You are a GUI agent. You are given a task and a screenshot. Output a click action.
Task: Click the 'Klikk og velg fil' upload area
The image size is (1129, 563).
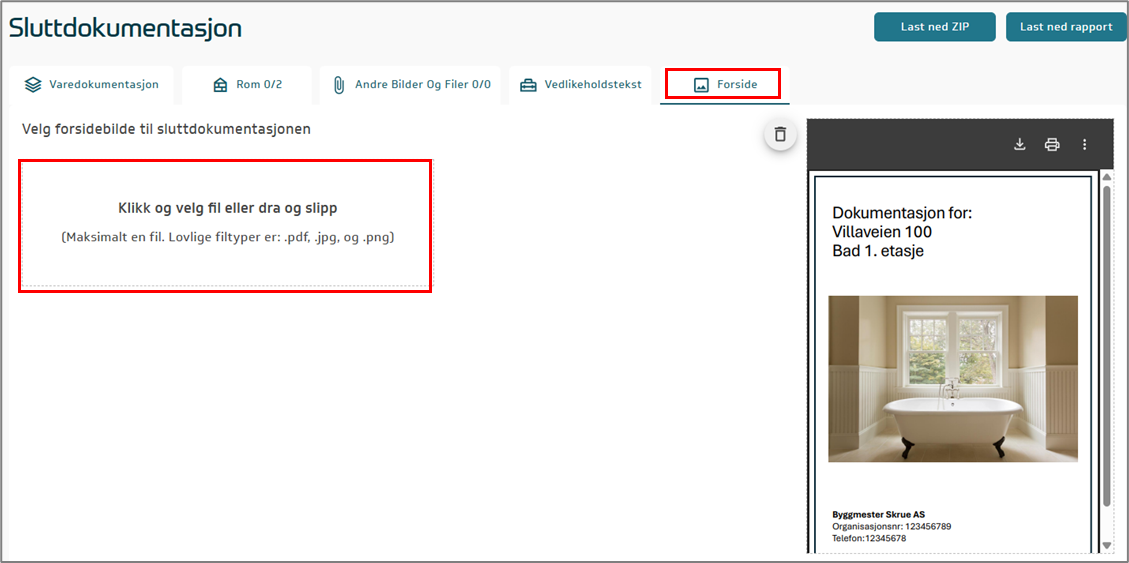[226, 224]
